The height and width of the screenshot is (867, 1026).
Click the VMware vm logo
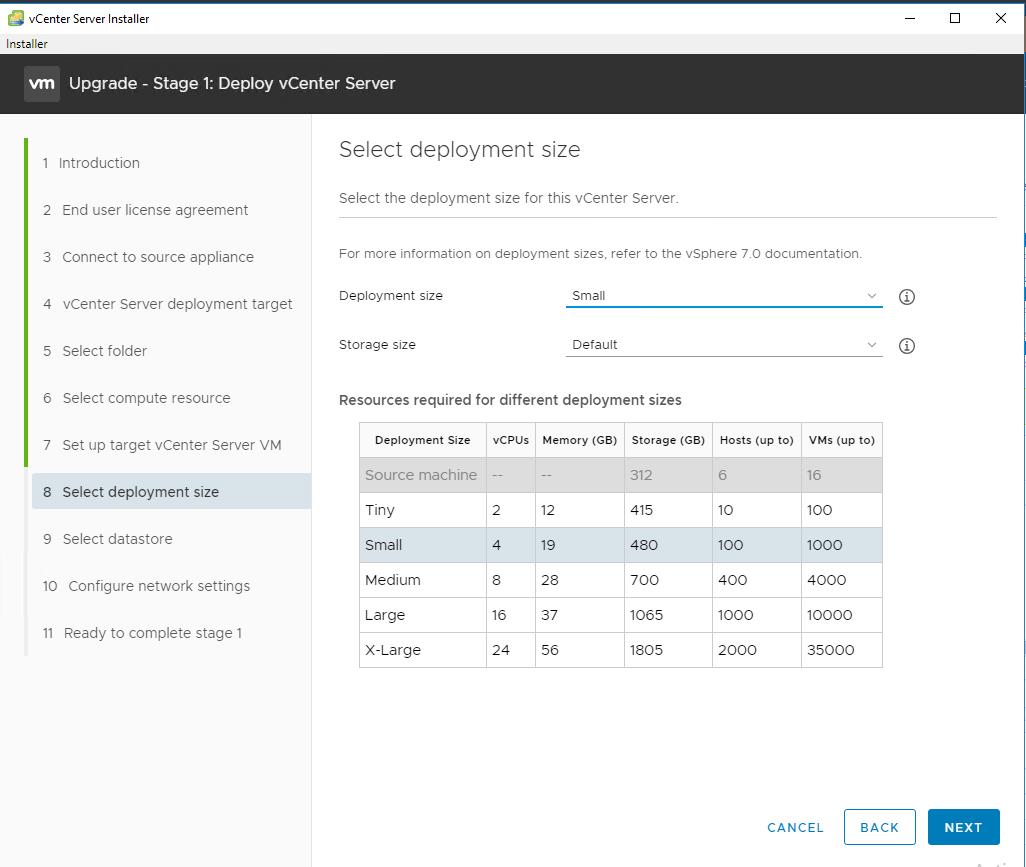(42, 84)
